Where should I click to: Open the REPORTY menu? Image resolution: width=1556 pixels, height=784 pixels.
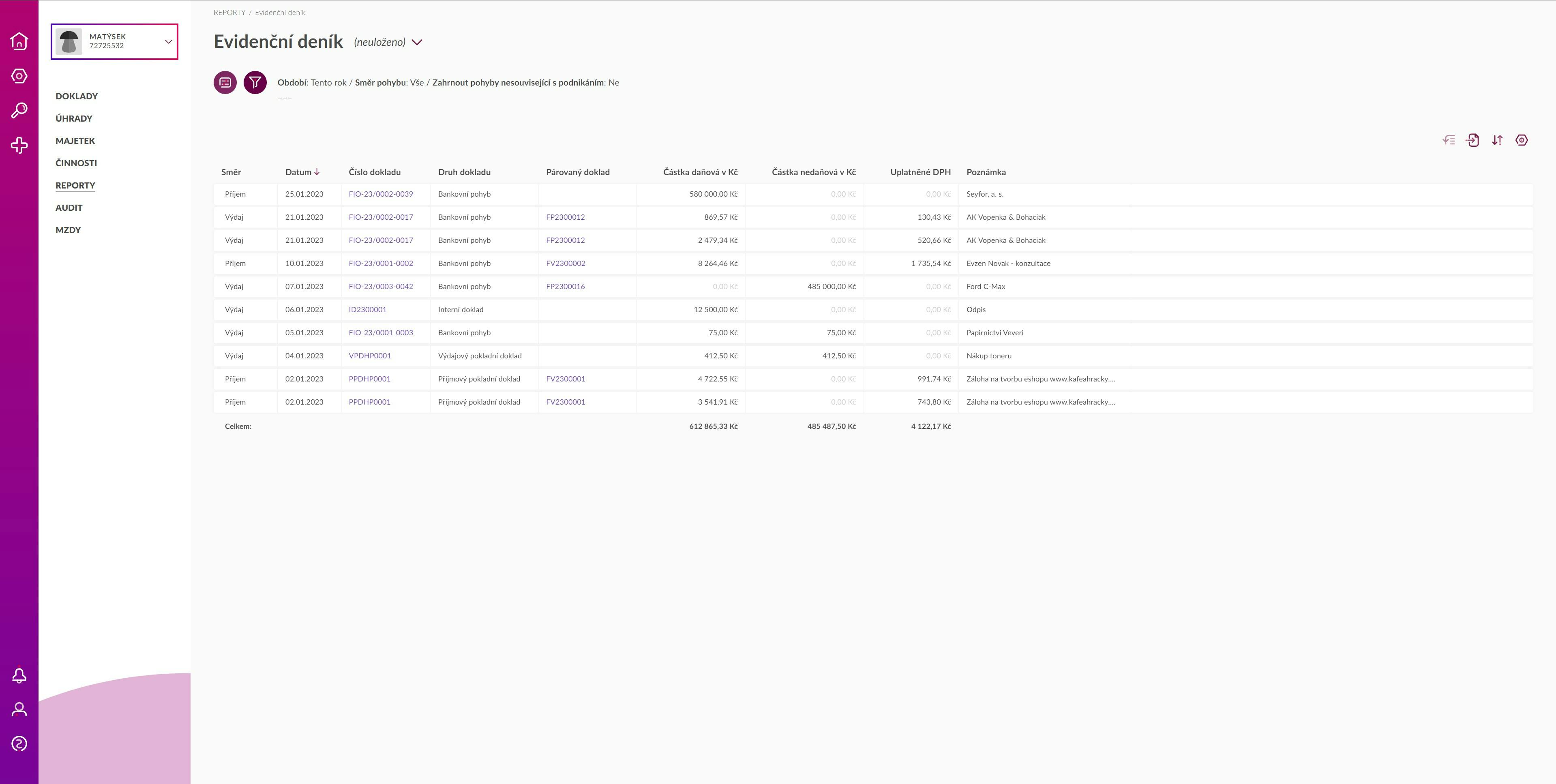75,185
